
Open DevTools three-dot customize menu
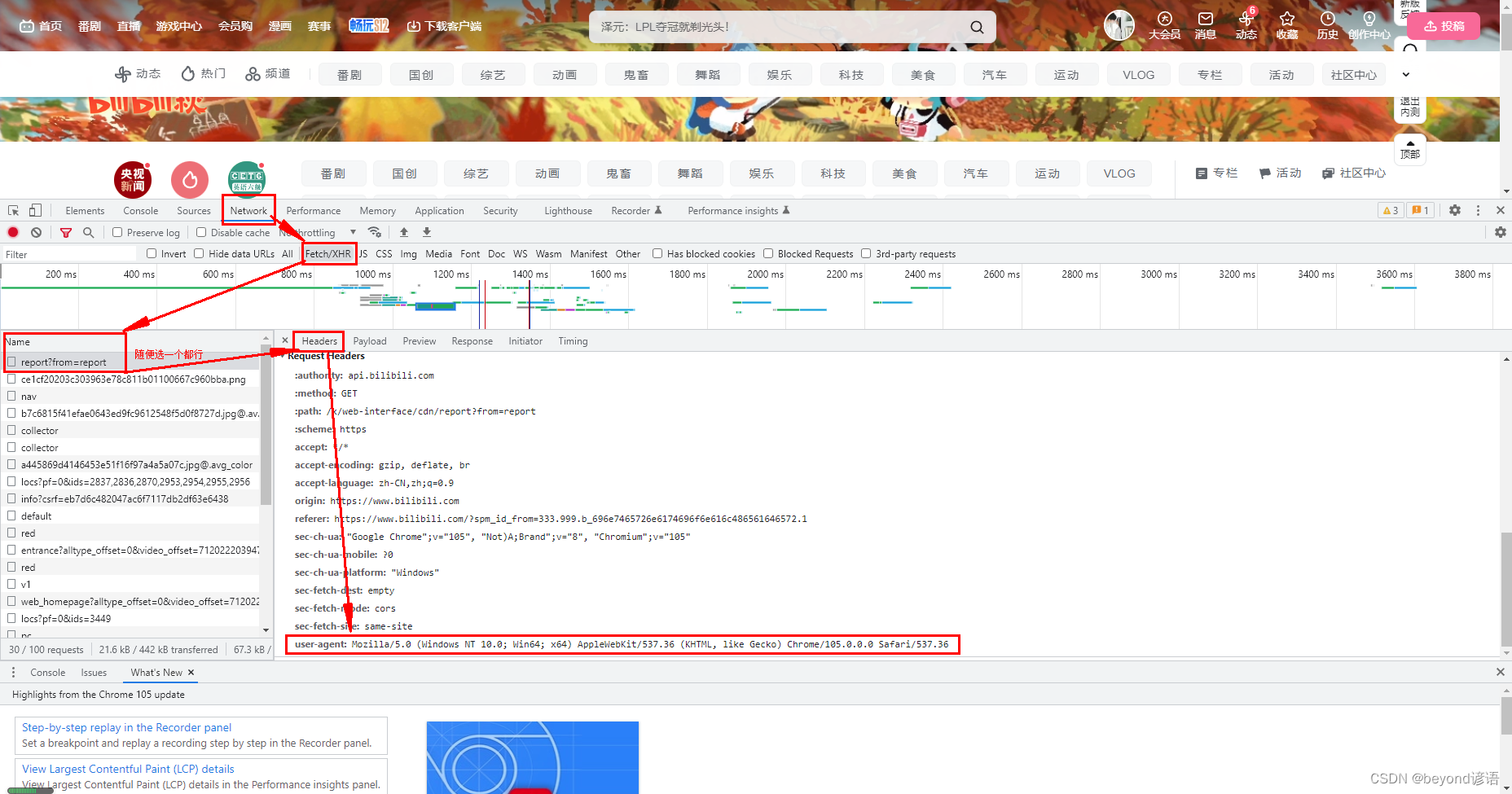point(1478,210)
